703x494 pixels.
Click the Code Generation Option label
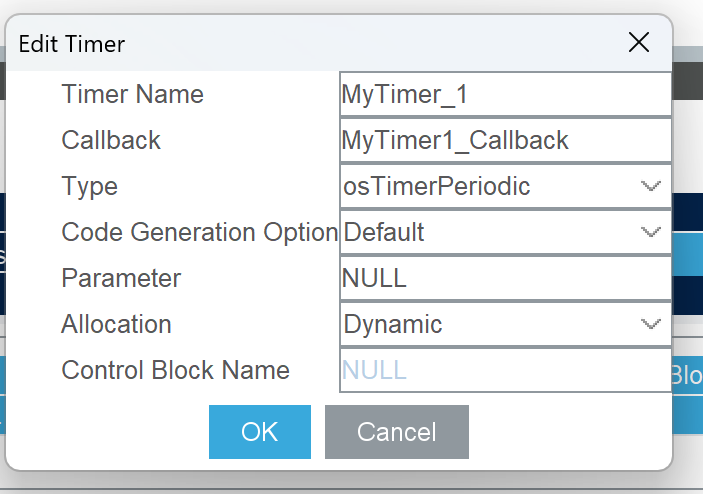199,232
